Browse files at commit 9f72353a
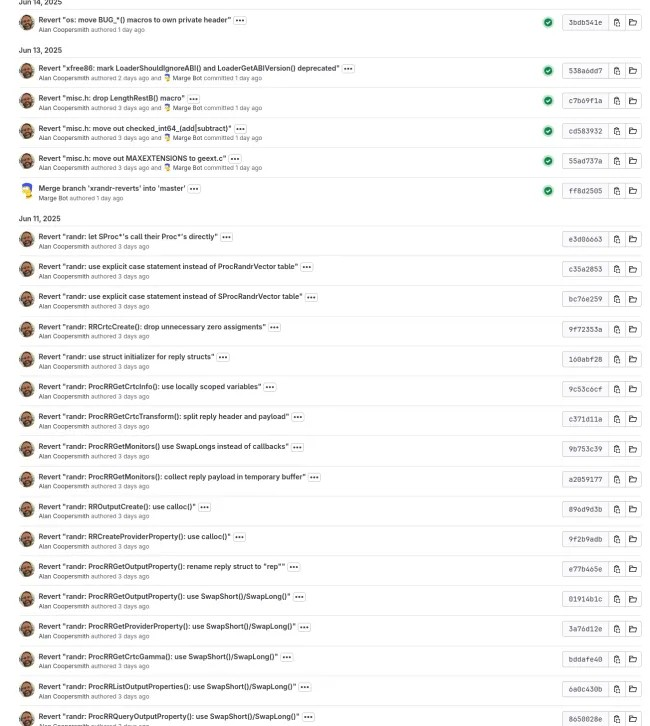The height and width of the screenshot is (726, 650). (x=633, y=329)
